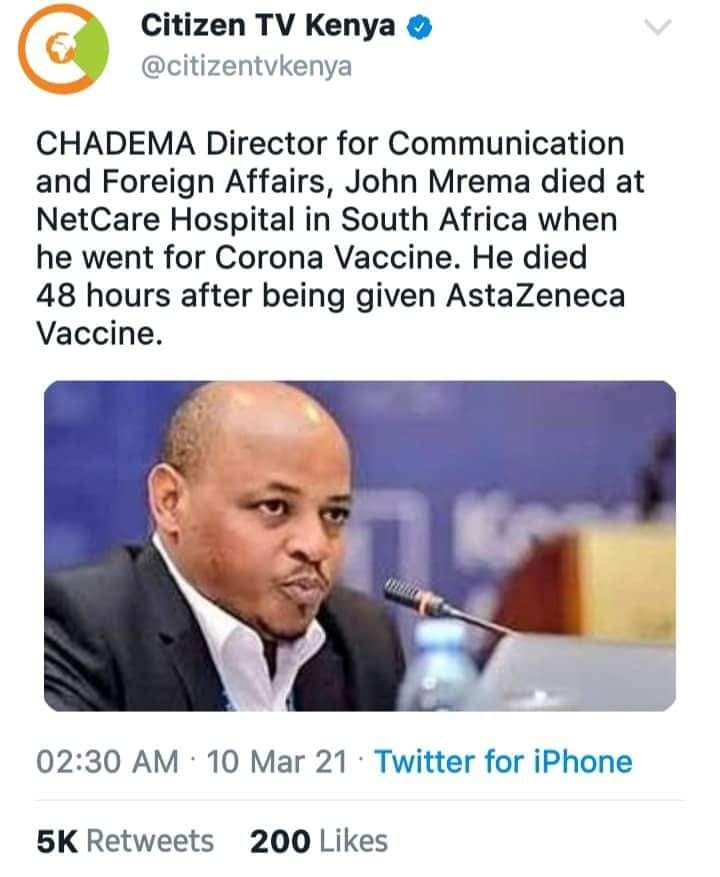Click the Twitter for iPhone source link
The image size is (720, 877).
(x=503, y=762)
